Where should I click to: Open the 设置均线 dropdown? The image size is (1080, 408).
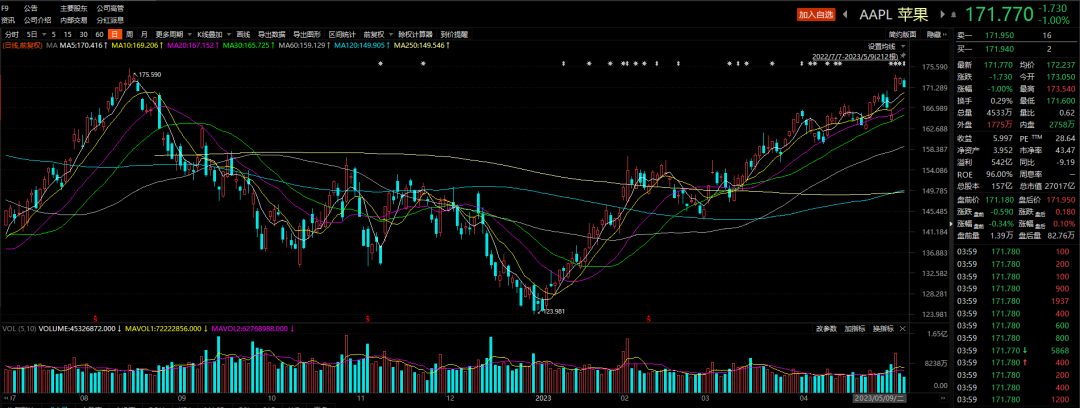click(883, 46)
